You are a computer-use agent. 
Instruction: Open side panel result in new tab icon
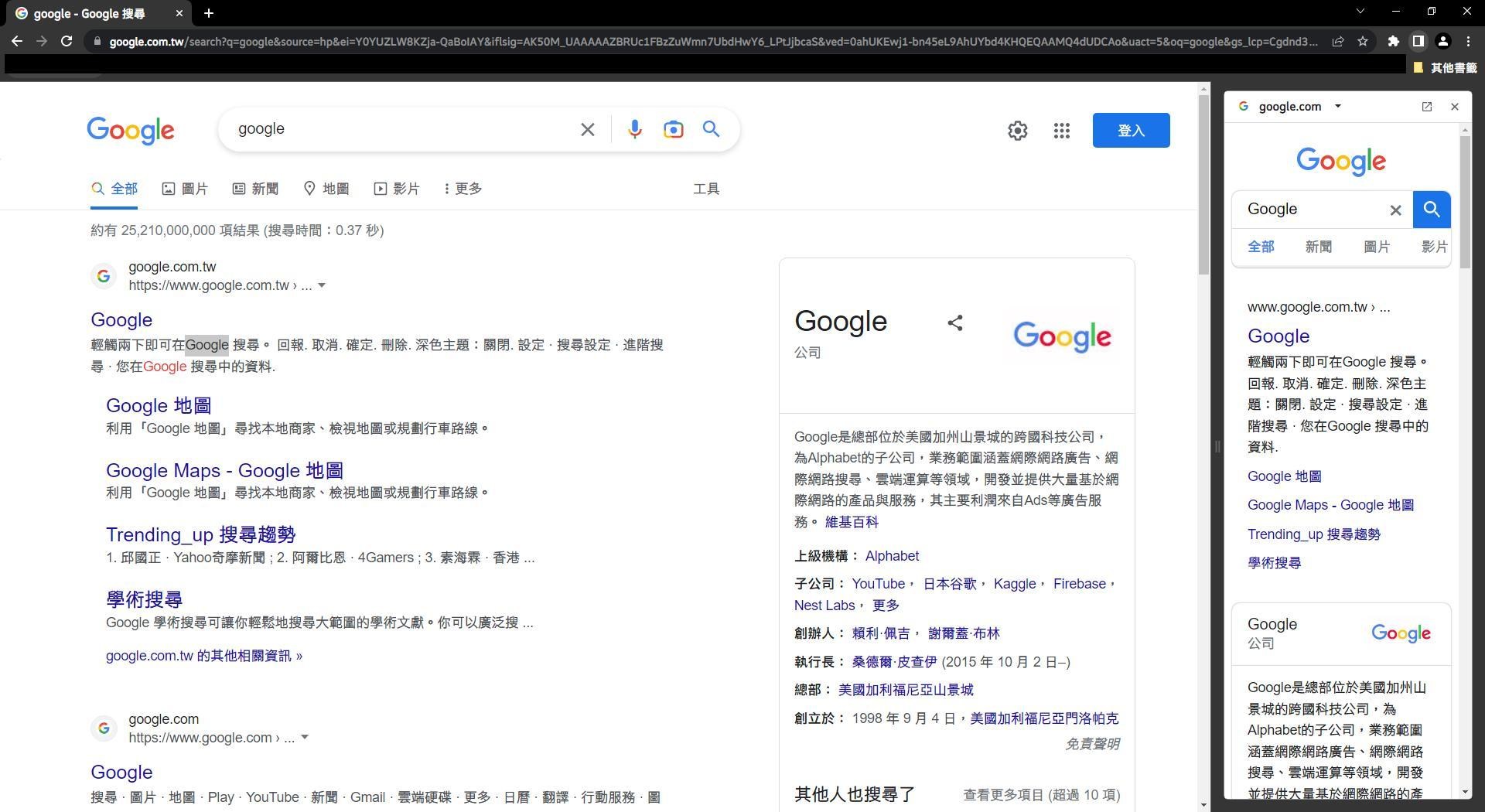tap(1426, 107)
